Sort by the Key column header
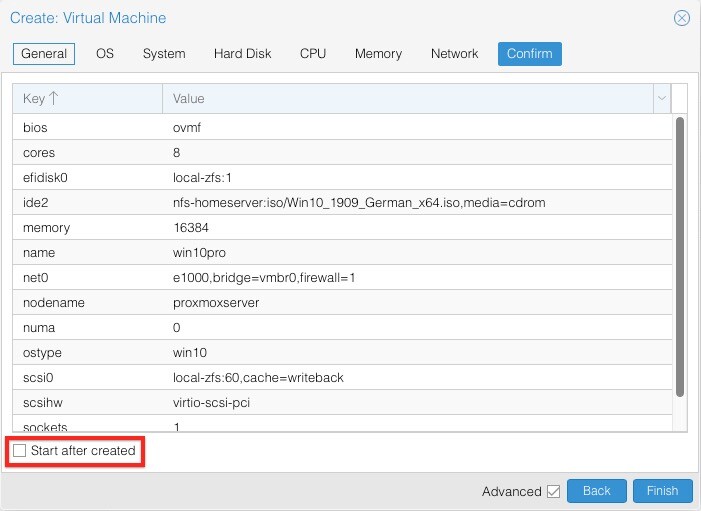Viewport: 701px width, 511px height. 88,98
